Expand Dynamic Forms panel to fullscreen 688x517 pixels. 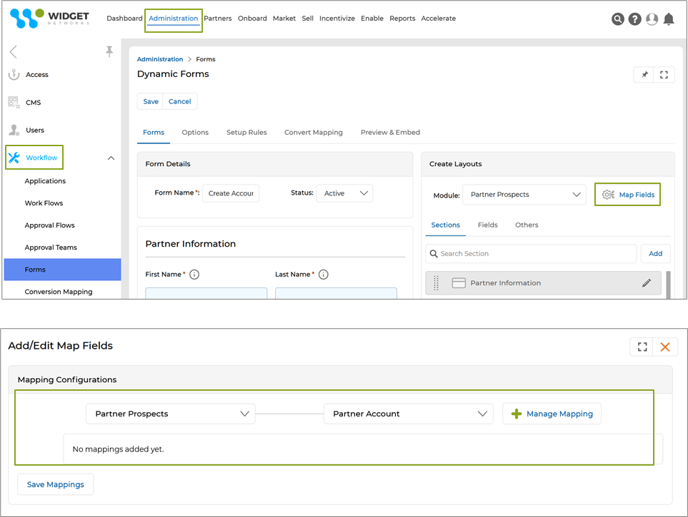click(664, 75)
